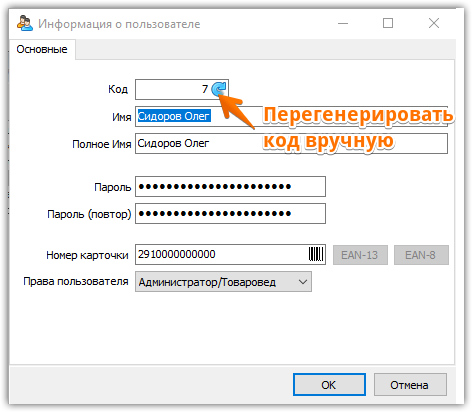
Task: Click the barcode icon in card number field
Action: point(316,254)
